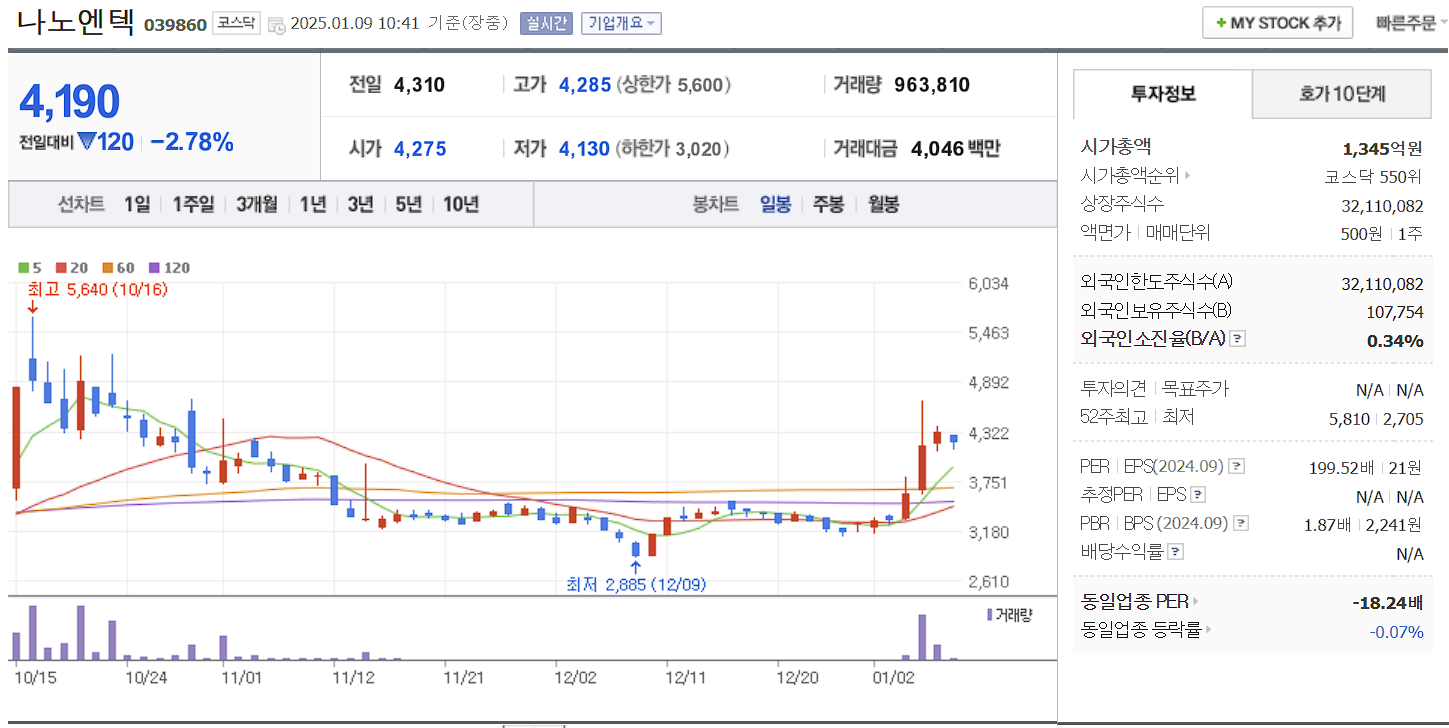Click the 배당수익률 help icon
The image size is (1449, 728).
(x=1176, y=551)
